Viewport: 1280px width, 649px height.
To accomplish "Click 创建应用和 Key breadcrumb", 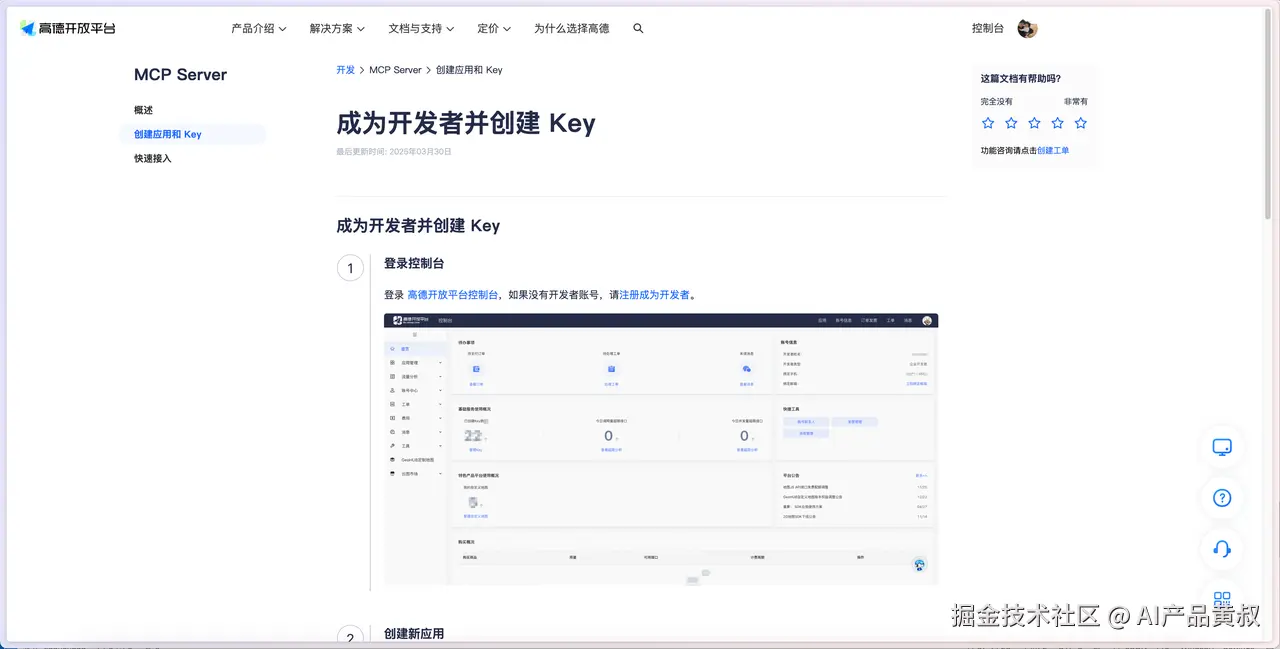I will point(469,70).
